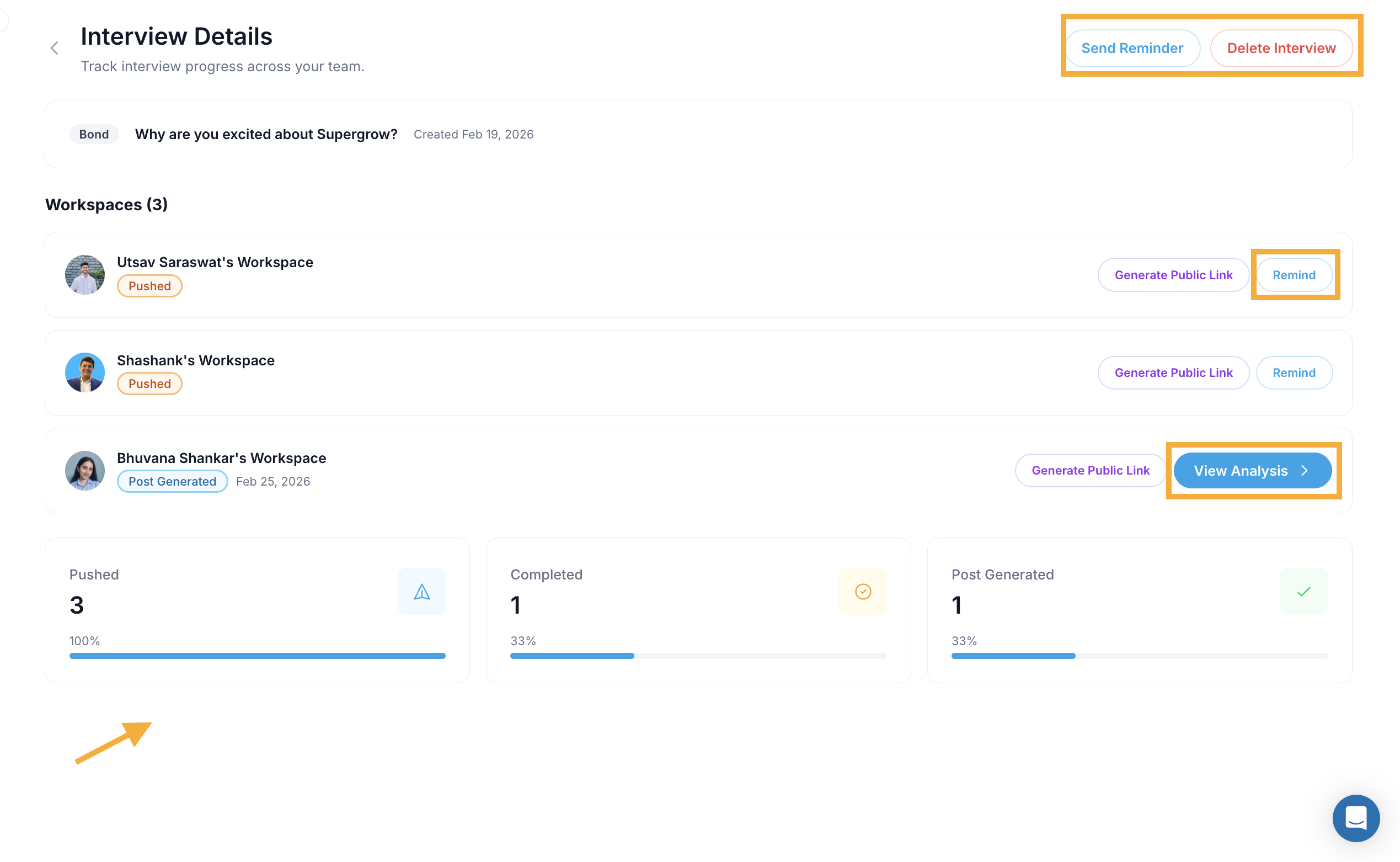The image size is (1400, 862).
Task: Click the Pushed paper-plane icon
Action: [421, 591]
